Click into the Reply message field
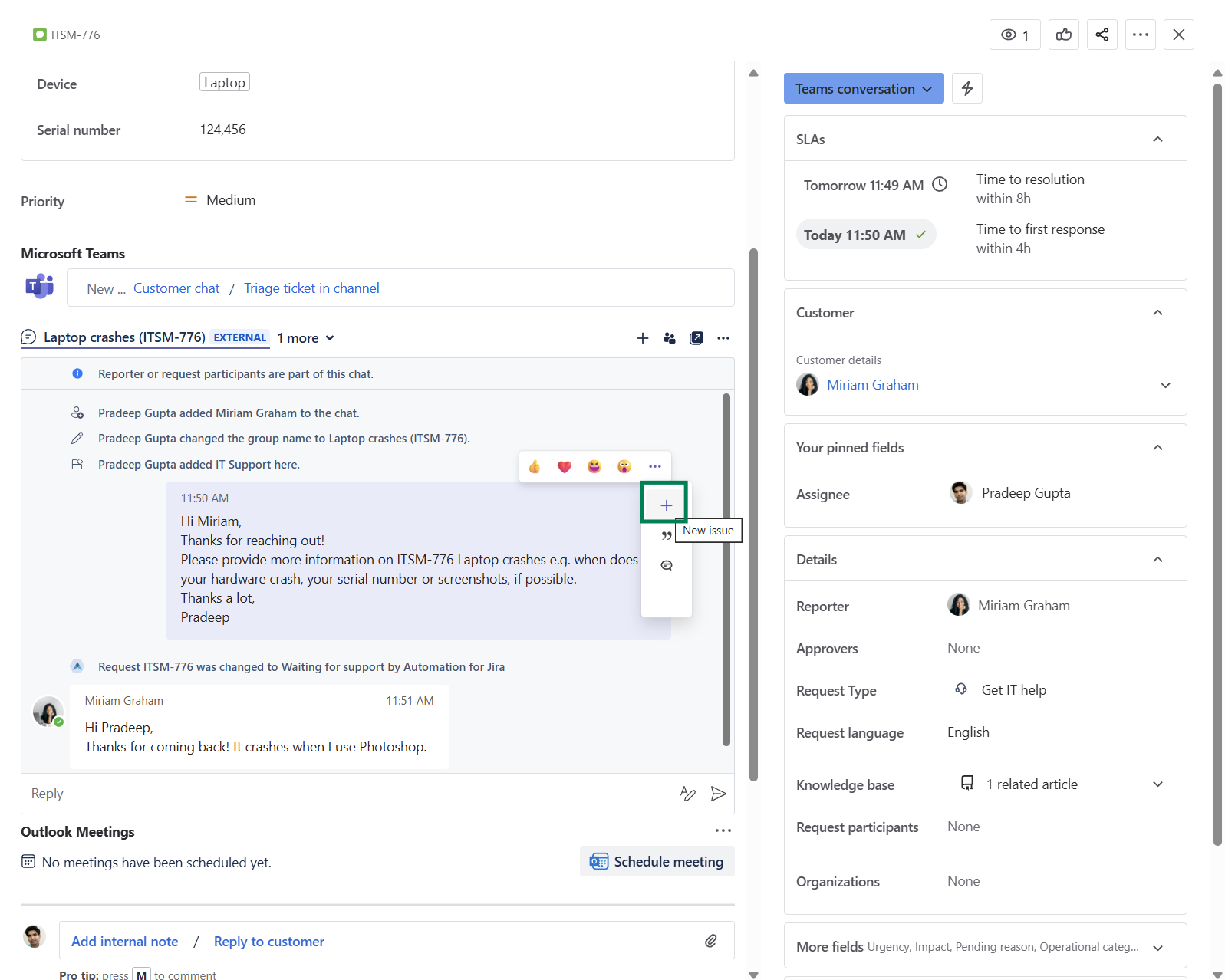This screenshot has width=1225, height=980. tap(345, 794)
